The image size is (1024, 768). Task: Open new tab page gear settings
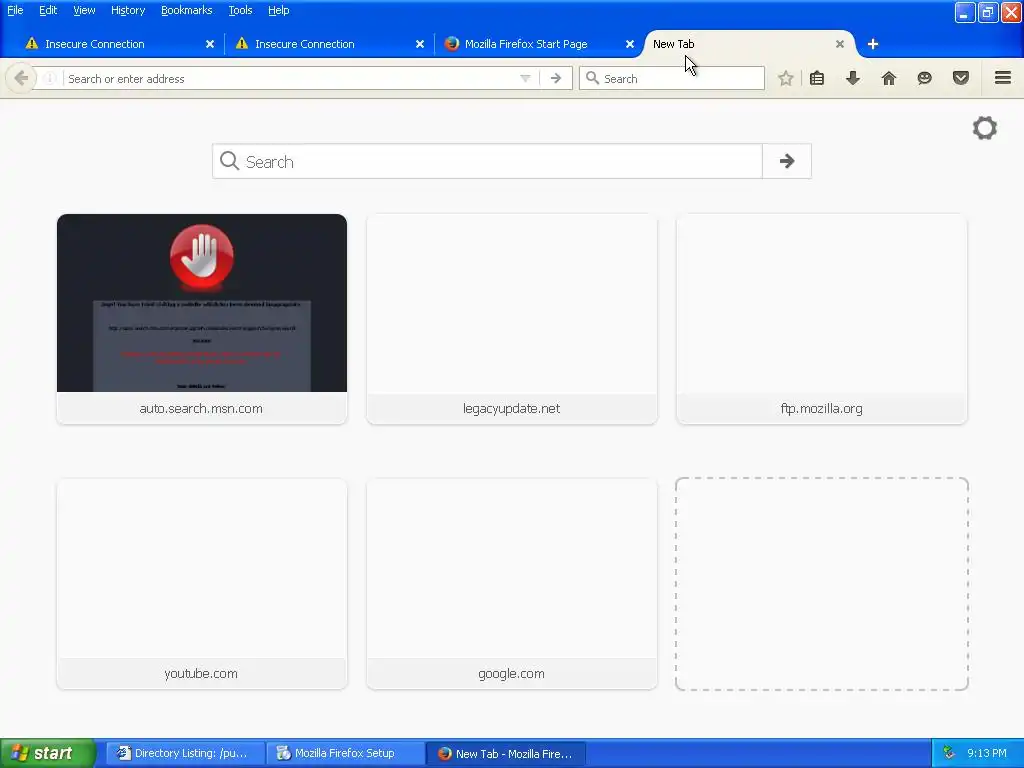[985, 128]
